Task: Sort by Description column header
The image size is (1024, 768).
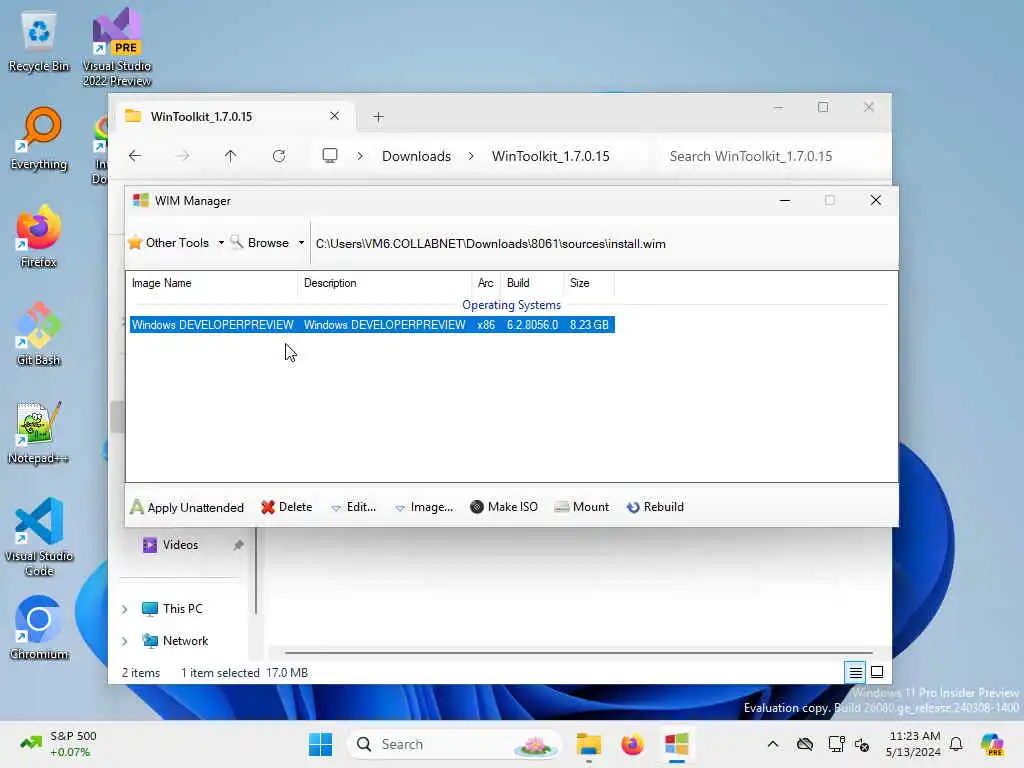Action: click(385, 283)
